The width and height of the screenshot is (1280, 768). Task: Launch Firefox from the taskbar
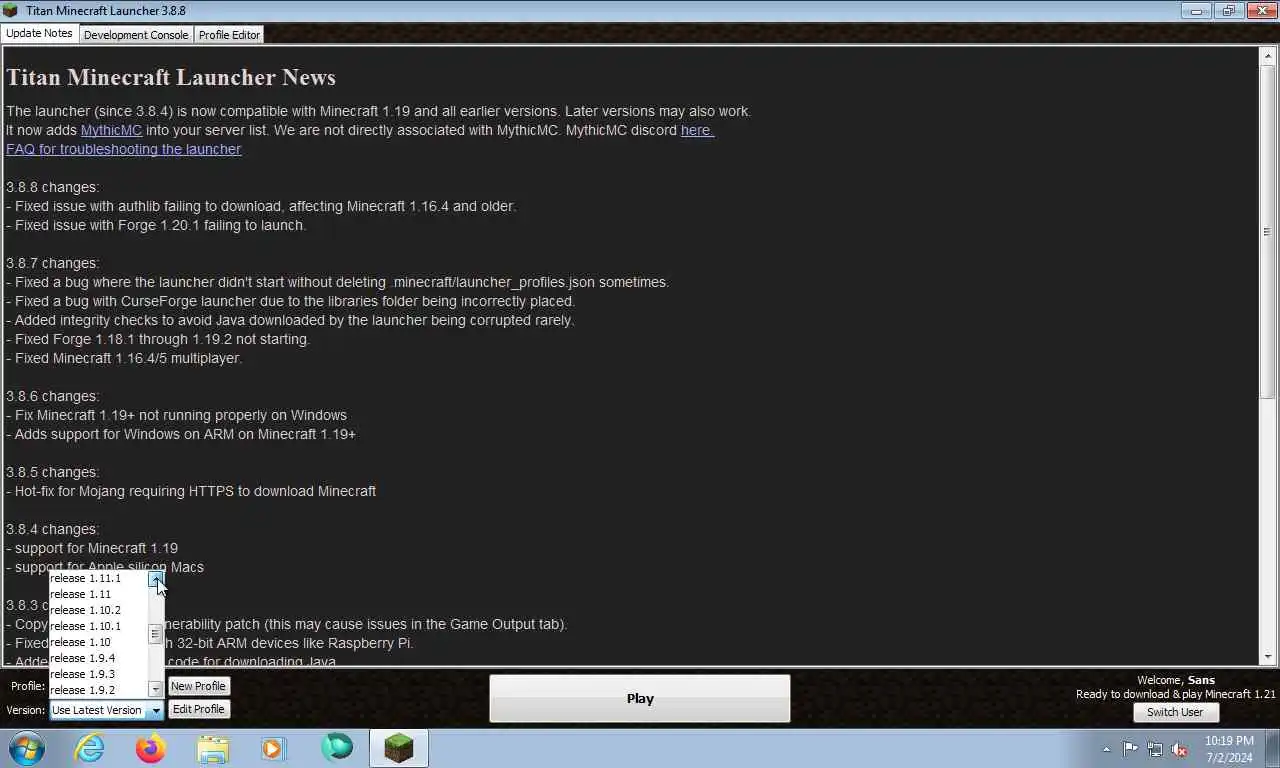[x=151, y=748]
